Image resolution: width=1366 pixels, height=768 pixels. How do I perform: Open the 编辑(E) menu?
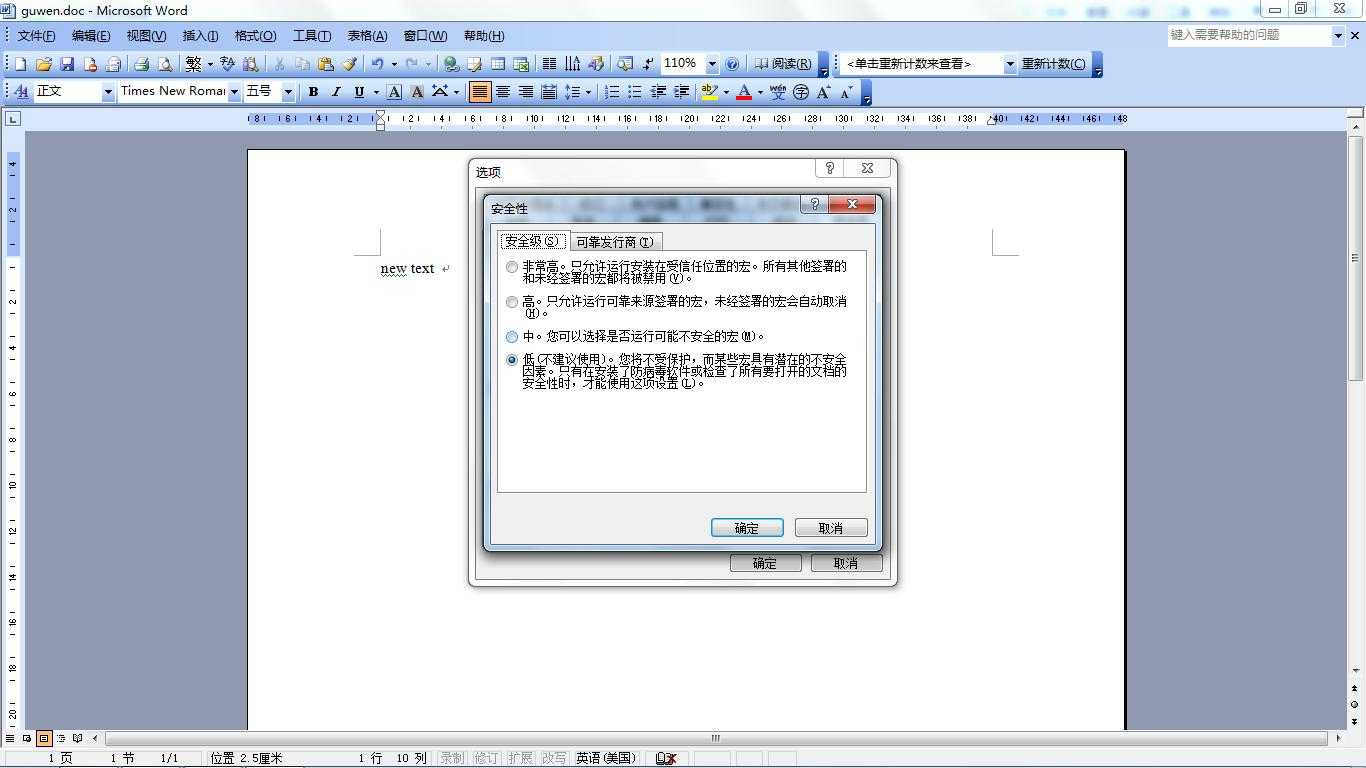tap(91, 36)
